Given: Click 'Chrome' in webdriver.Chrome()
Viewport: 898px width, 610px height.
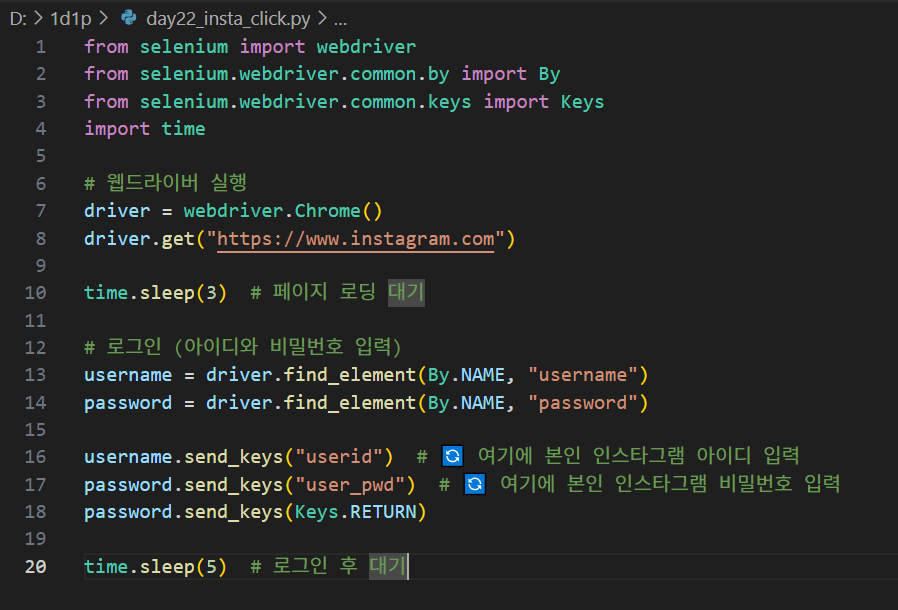Looking at the screenshot, I should pyautogui.click(x=328, y=211).
